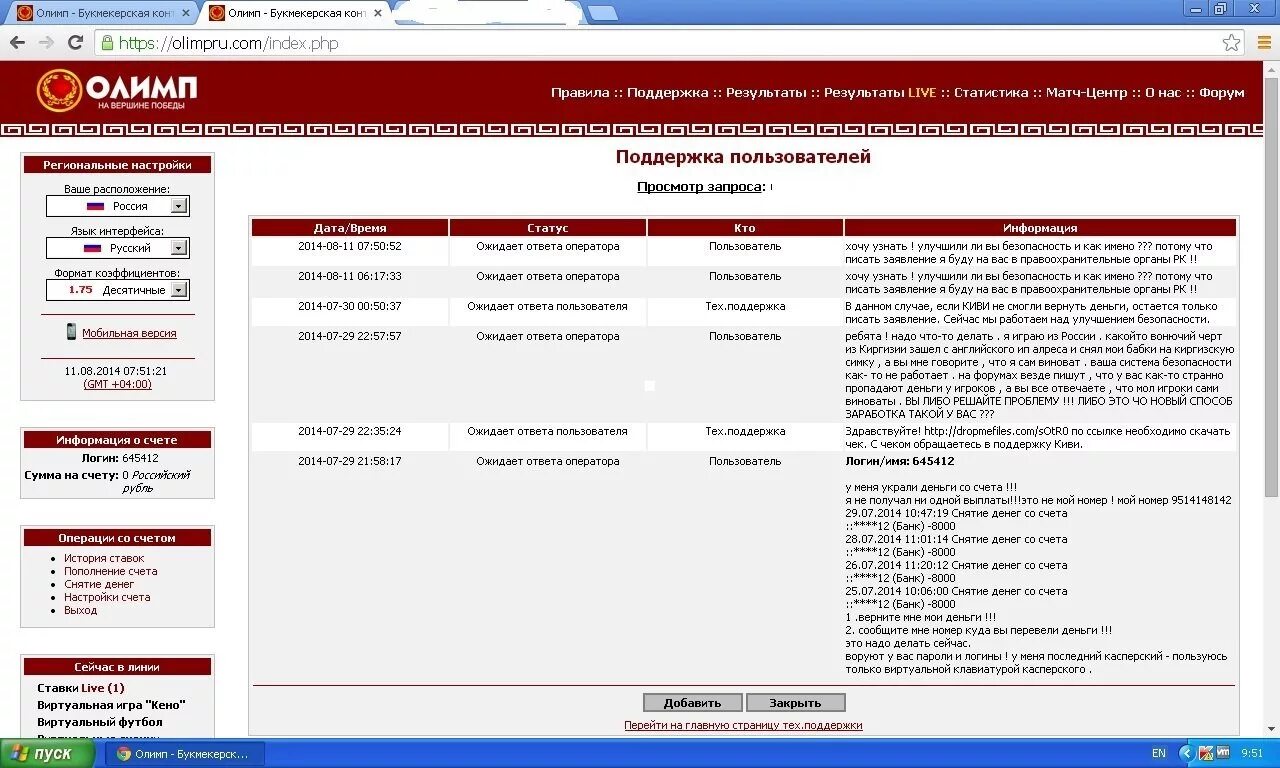Go back with browser Back arrow
This screenshot has height=768, width=1280.
pos(17,43)
